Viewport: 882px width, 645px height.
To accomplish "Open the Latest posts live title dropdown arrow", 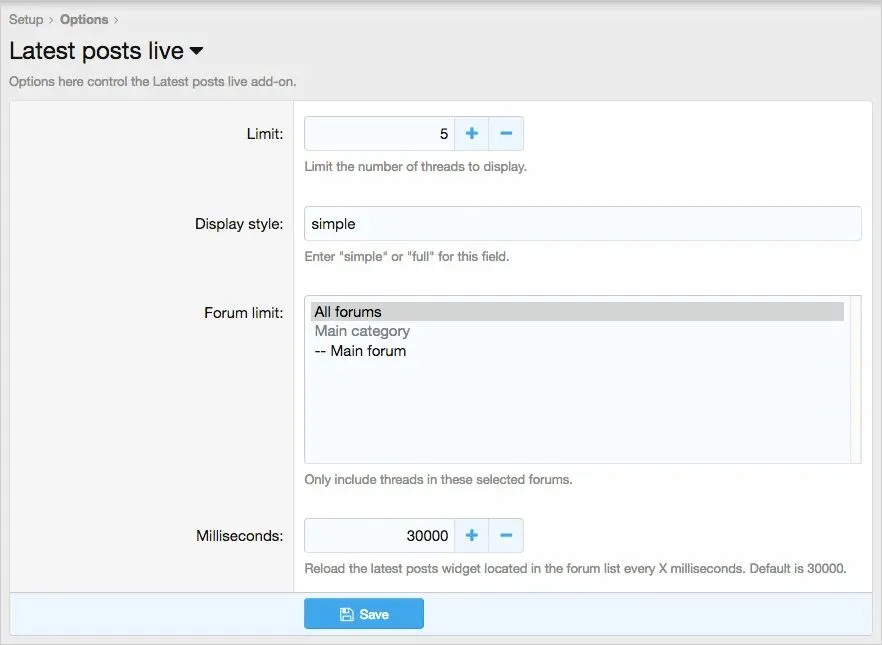I will (x=196, y=51).
